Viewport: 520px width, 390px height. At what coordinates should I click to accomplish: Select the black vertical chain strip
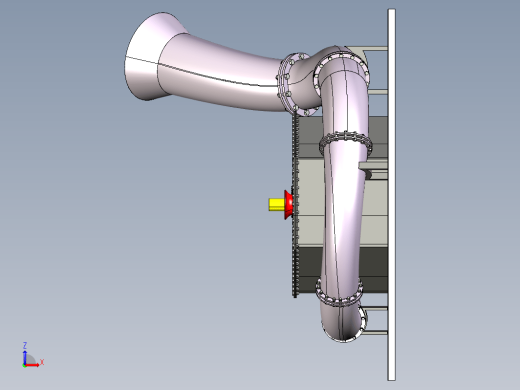point(294,206)
